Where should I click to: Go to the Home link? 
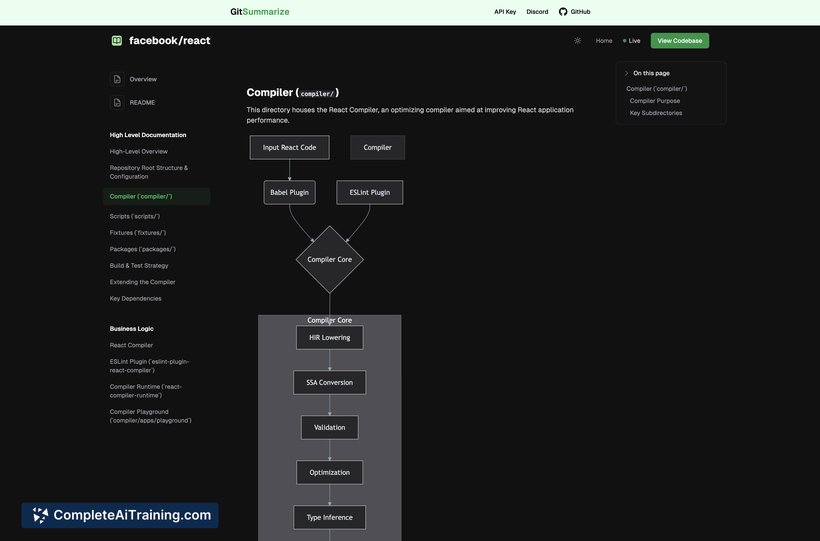coord(603,40)
